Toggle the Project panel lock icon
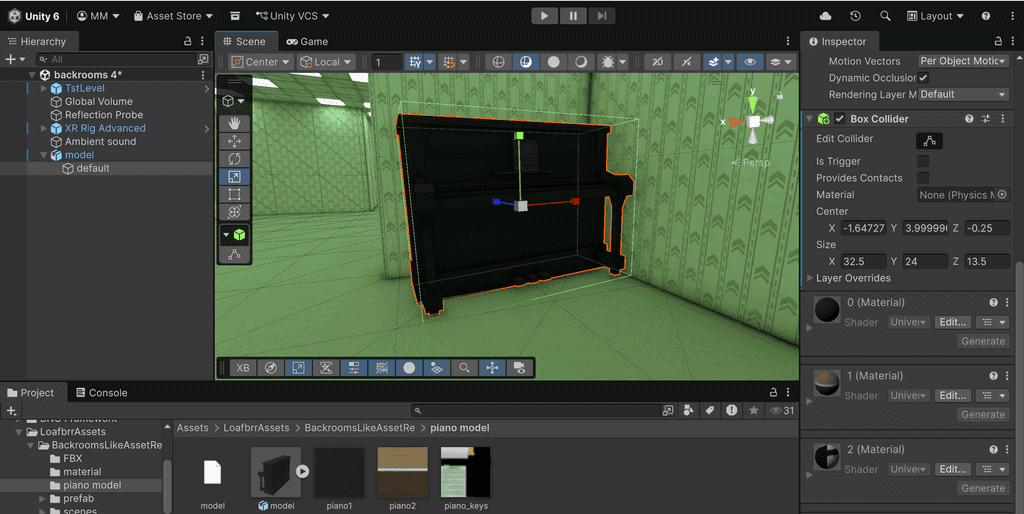Screen dimensions: 1024x514 coord(773,392)
